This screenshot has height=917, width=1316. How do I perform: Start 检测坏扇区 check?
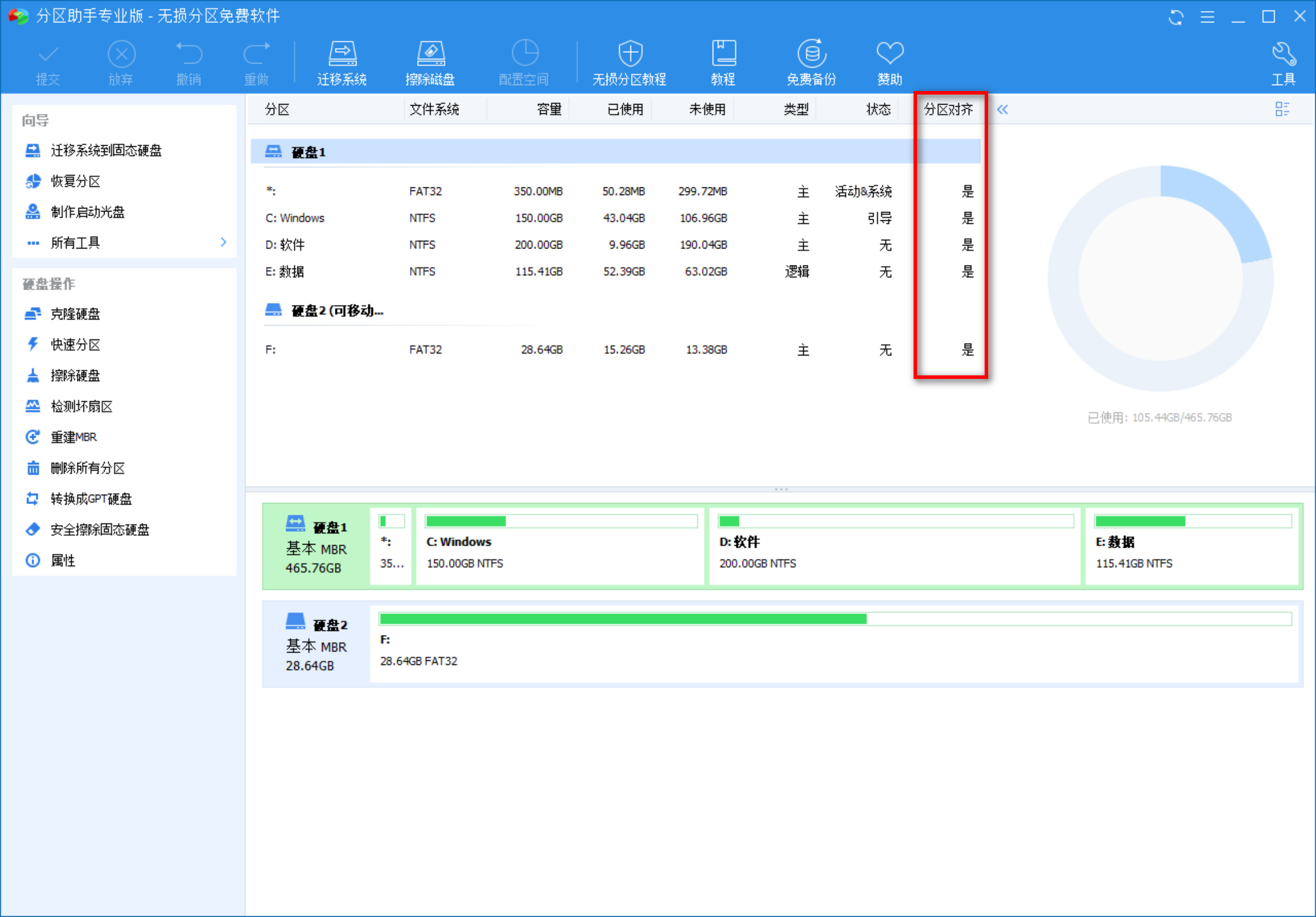click(x=69, y=406)
